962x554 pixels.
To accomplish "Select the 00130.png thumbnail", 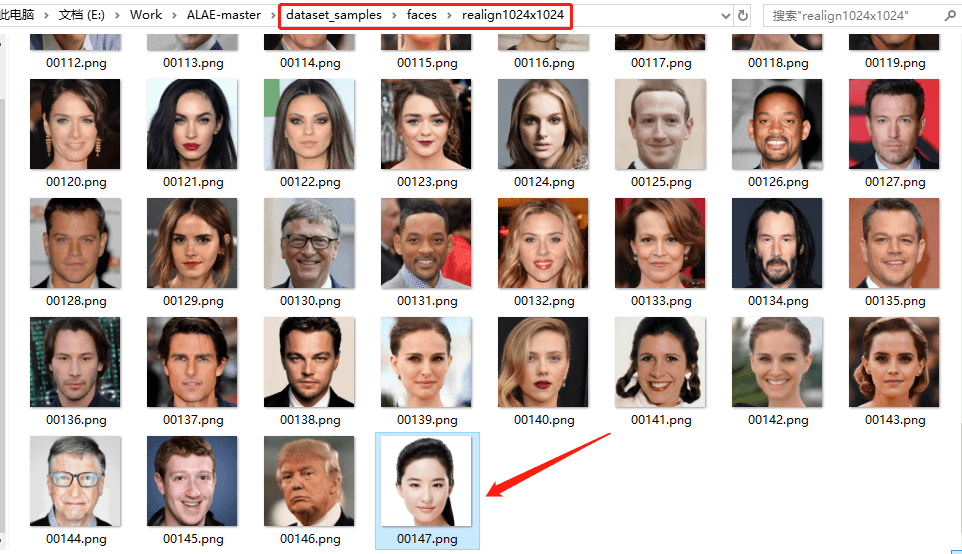I will [310, 253].
